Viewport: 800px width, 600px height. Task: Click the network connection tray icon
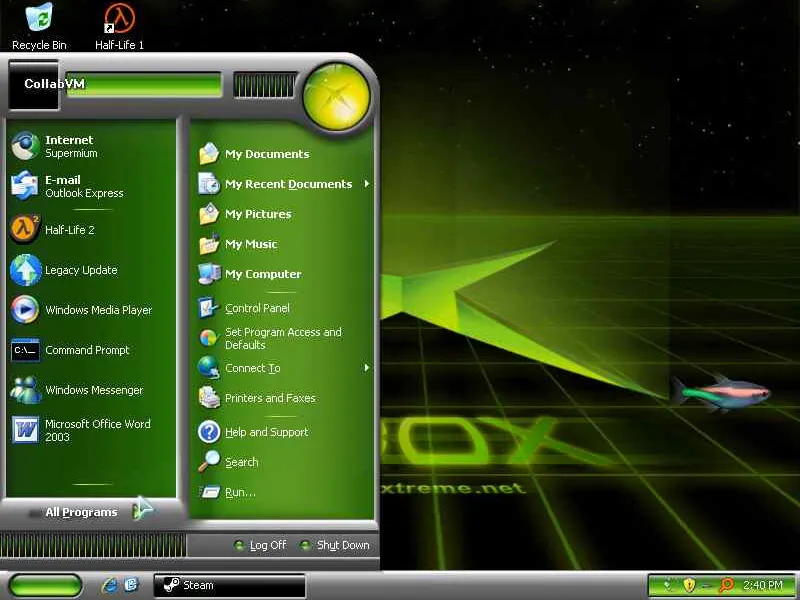pyautogui.click(x=669, y=585)
